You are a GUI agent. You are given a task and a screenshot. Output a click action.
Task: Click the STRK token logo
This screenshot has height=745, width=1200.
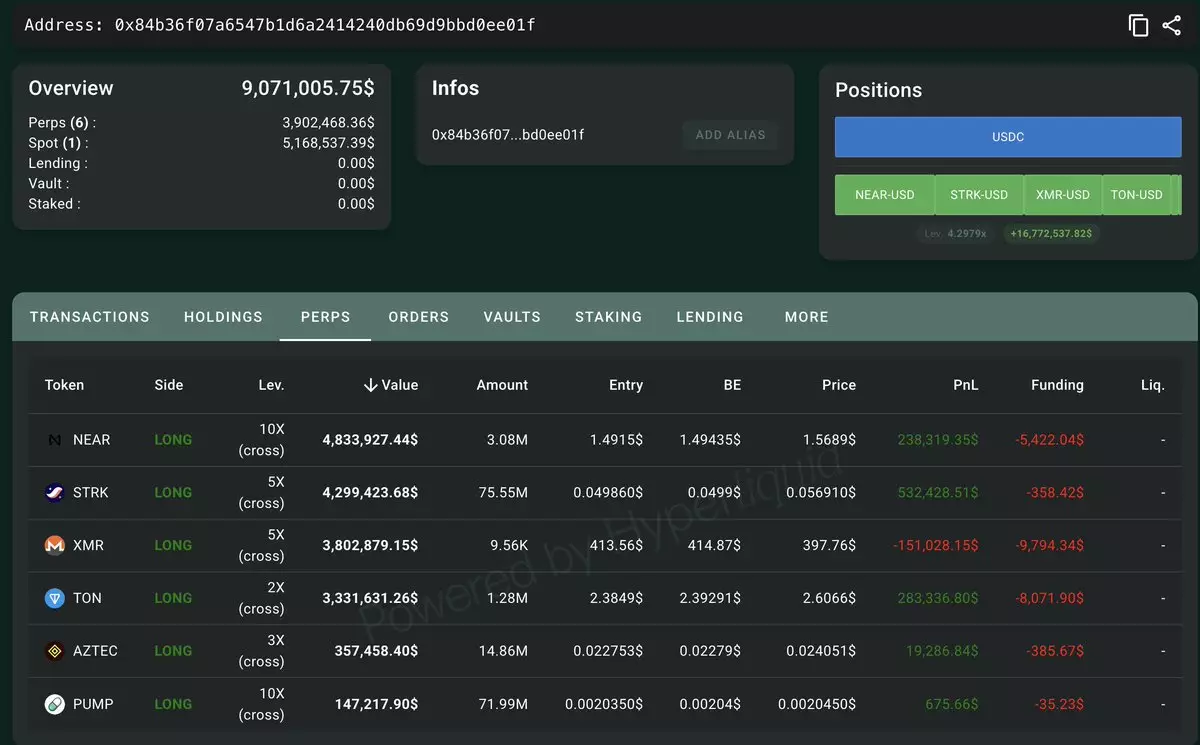point(55,493)
